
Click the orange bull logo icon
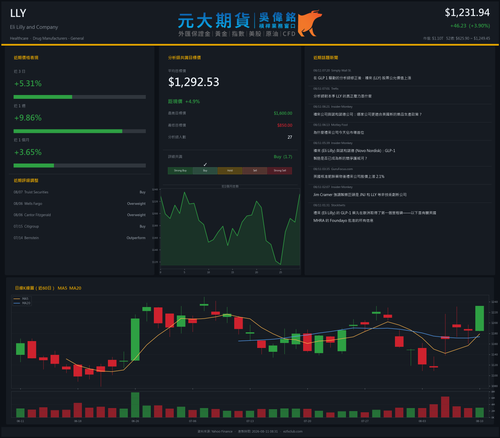pyautogui.click(x=310, y=23)
